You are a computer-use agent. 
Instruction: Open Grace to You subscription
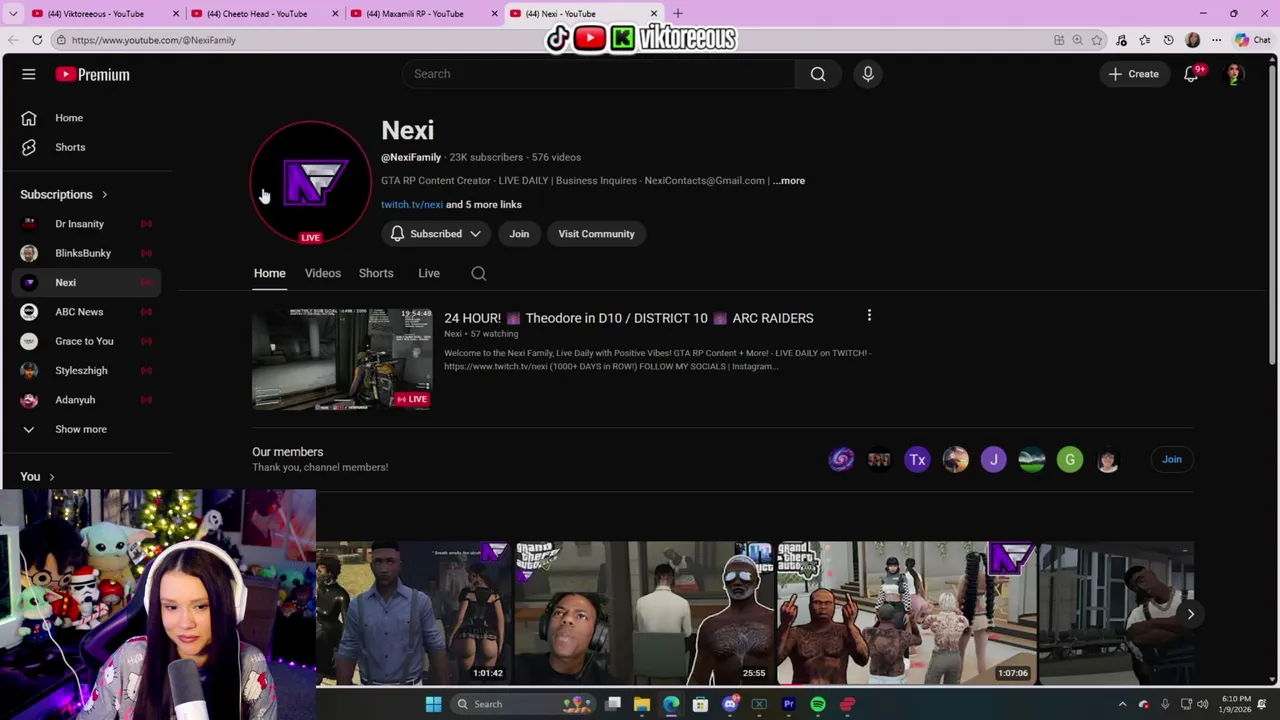86,341
